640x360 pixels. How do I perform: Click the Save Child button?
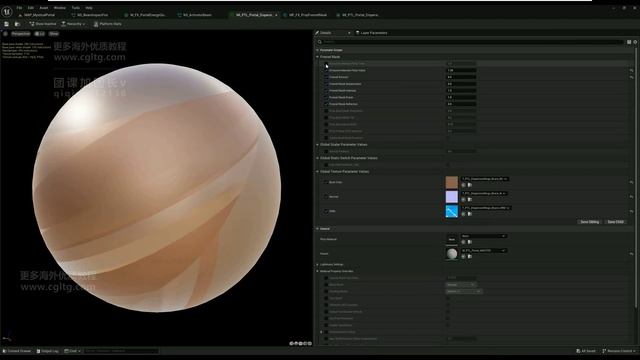click(x=616, y=222)
